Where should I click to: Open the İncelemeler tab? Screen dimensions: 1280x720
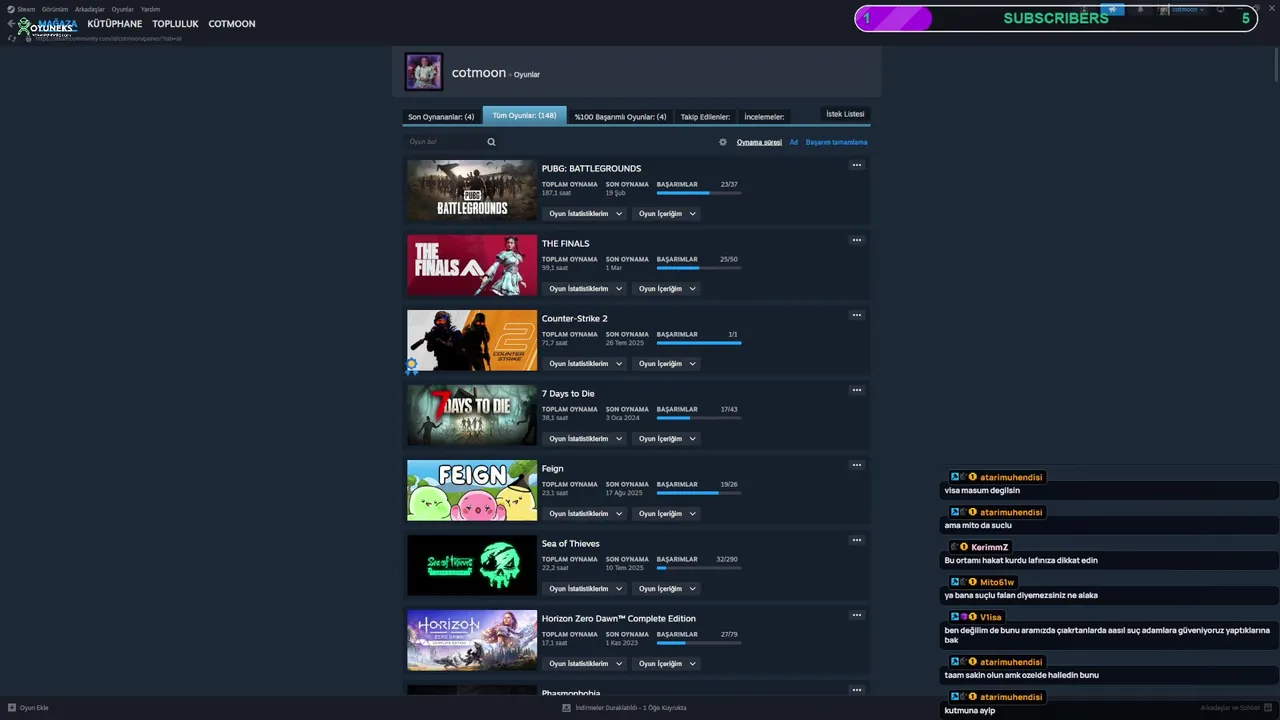[764, 117]
